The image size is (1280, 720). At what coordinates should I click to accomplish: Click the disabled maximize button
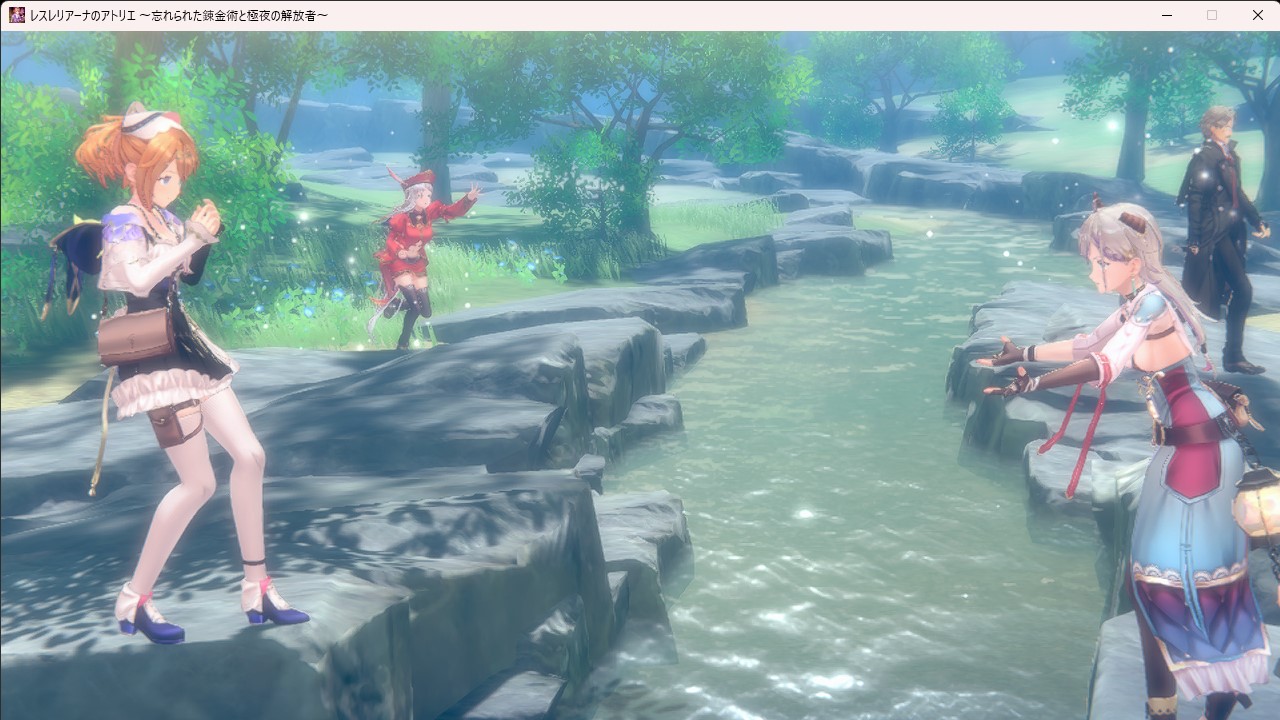[x=1212, y=15]
